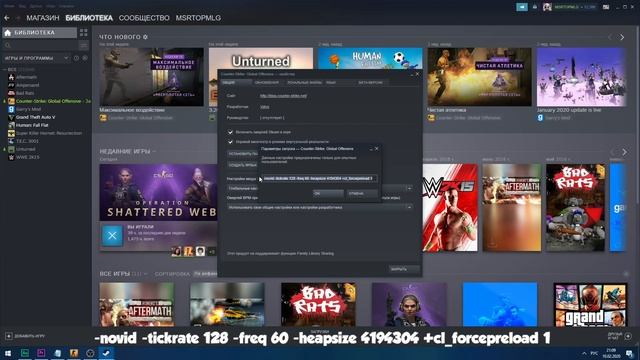Show previous What's New items
640x360 pixels.
point(610,37)
